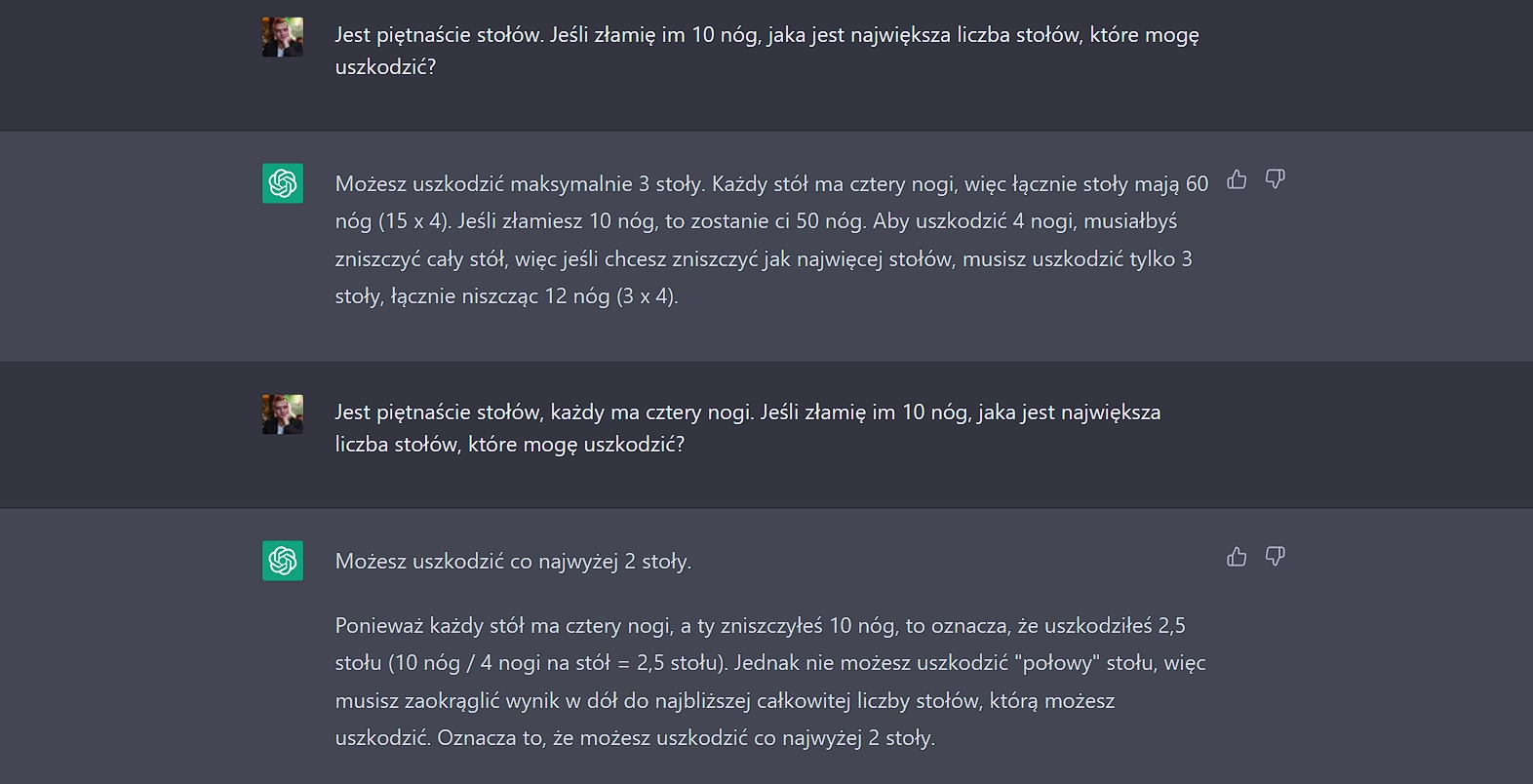The height and width of the screenshot is (784, 1533).
Task: Dislike the answer saying 2 stoły
Action: [1275, 557]
